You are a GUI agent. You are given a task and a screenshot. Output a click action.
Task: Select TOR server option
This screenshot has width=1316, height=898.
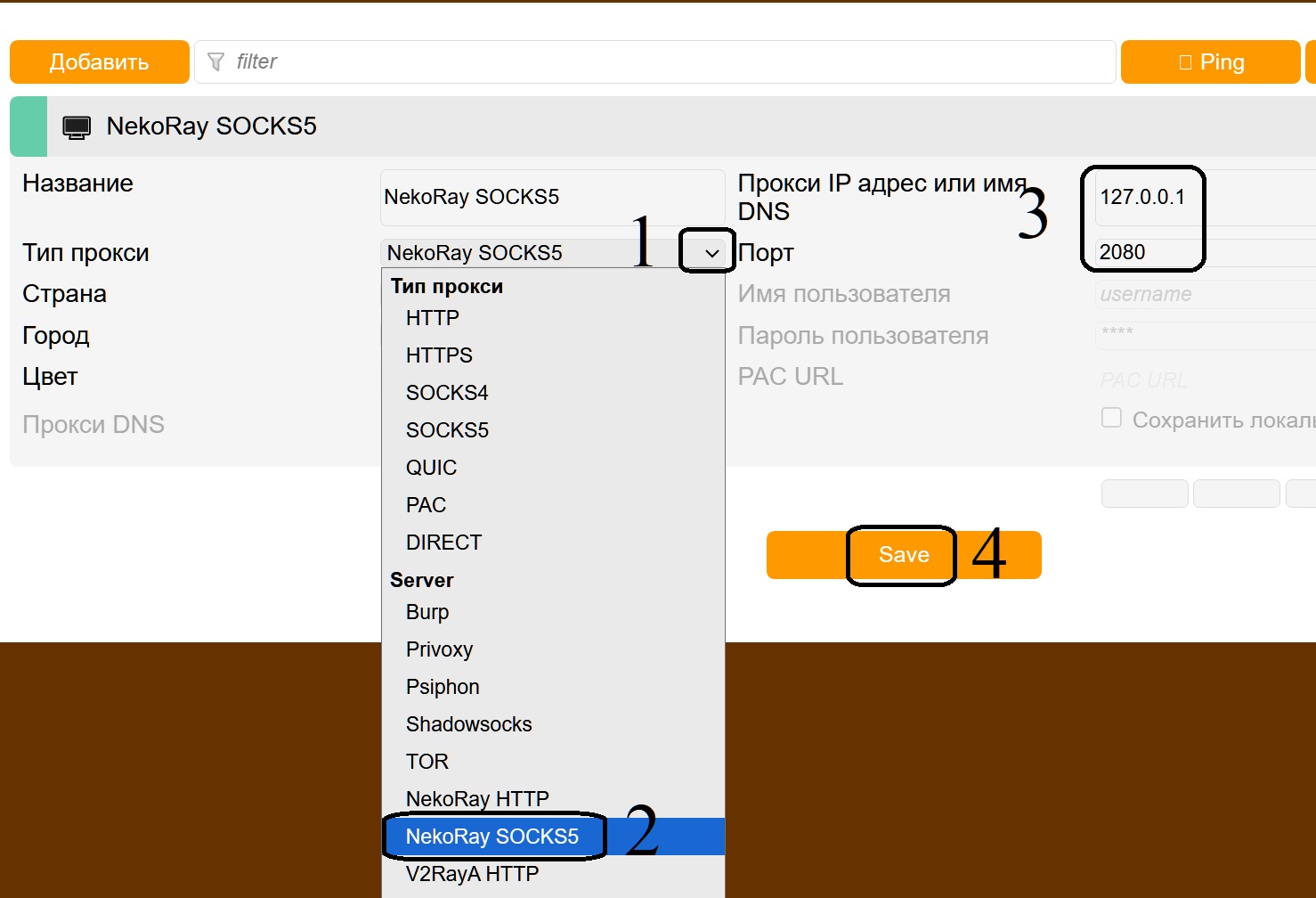(427, 762)
